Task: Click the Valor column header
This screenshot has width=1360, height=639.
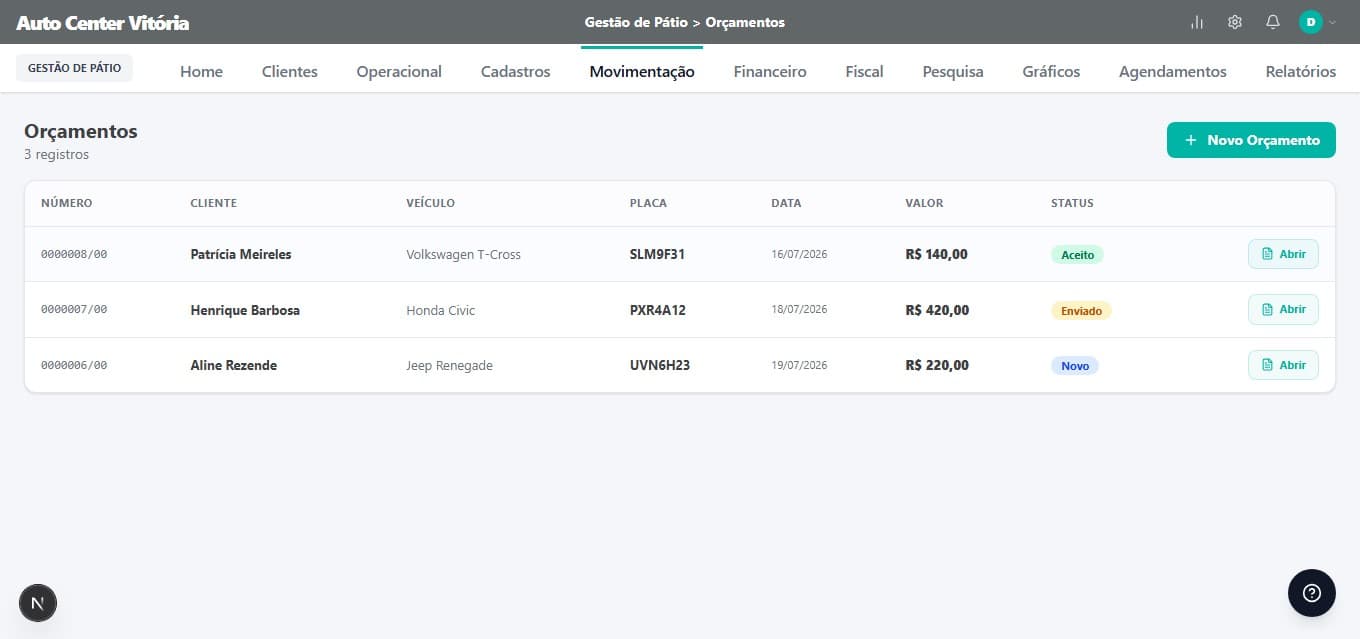Action: tap(924, 203)
